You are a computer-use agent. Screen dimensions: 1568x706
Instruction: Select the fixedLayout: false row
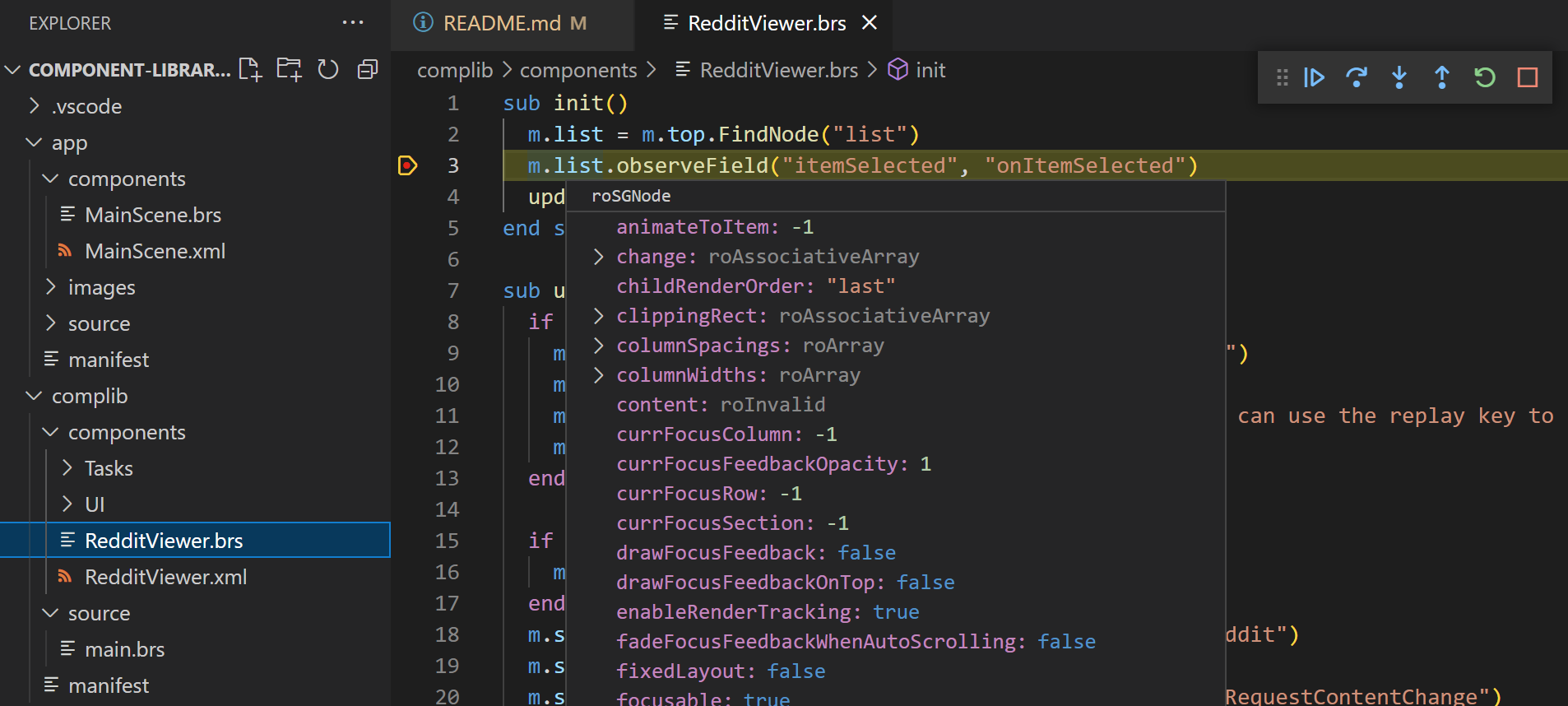(895, 671)
